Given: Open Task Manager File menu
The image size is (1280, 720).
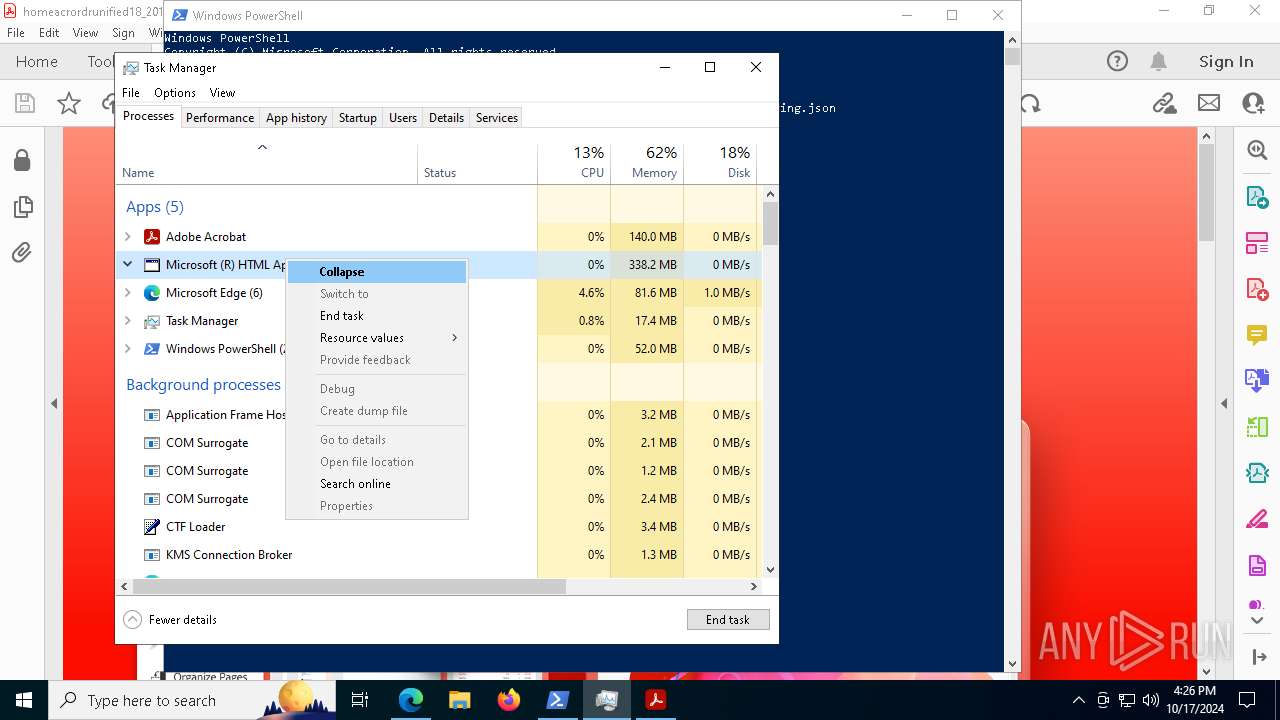Looking at the screenshot, I should (x=131, y=93).
